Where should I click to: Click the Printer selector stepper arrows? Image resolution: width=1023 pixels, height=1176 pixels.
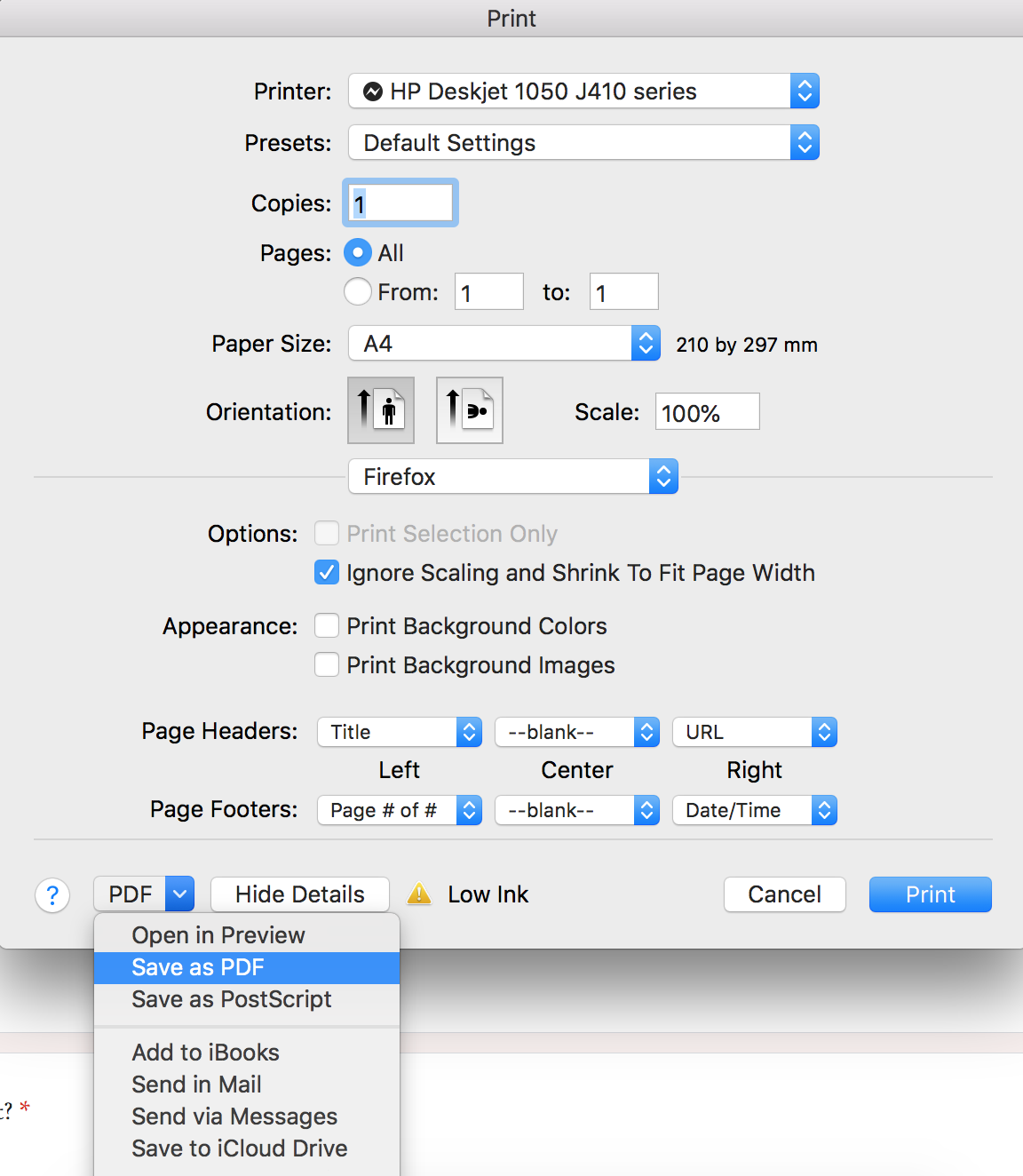805,91
